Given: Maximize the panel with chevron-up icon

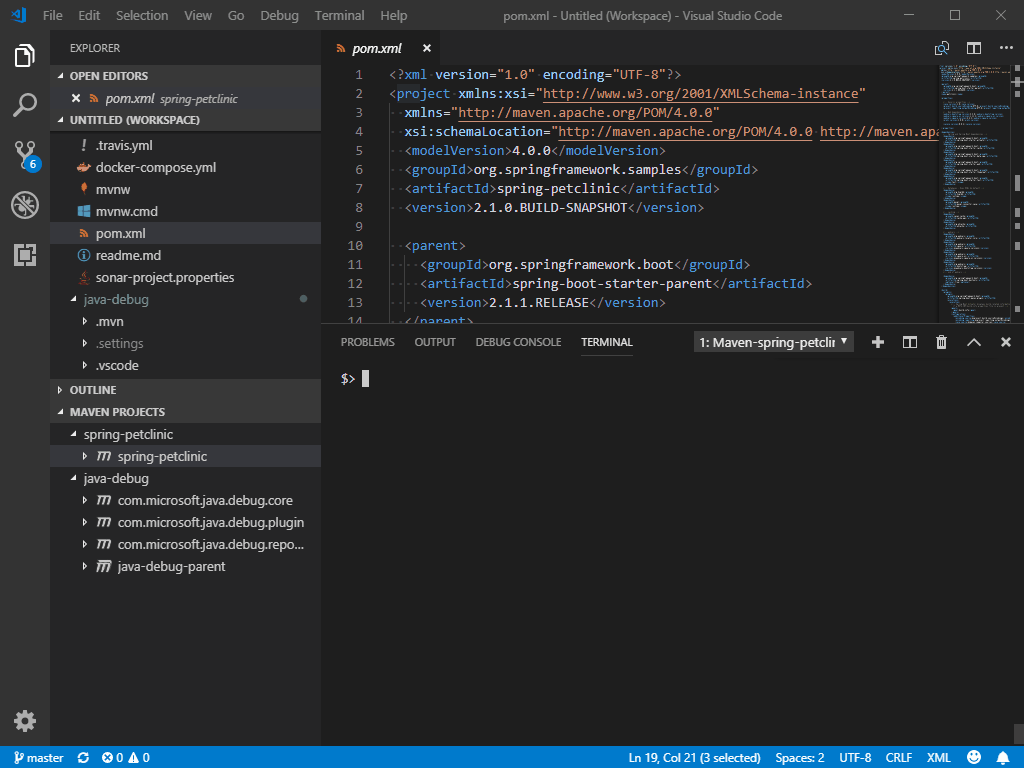Looking at the screenshot, I should 973,341.
